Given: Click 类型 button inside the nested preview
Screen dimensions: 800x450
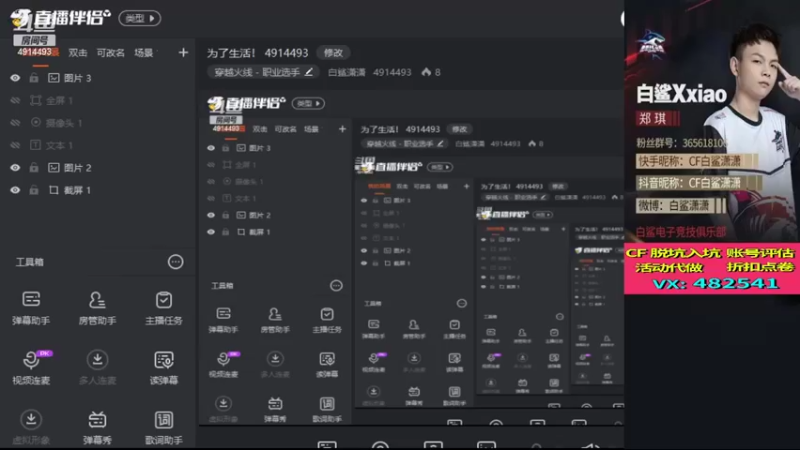Looking at the screenshot, I should coord(308,104).
